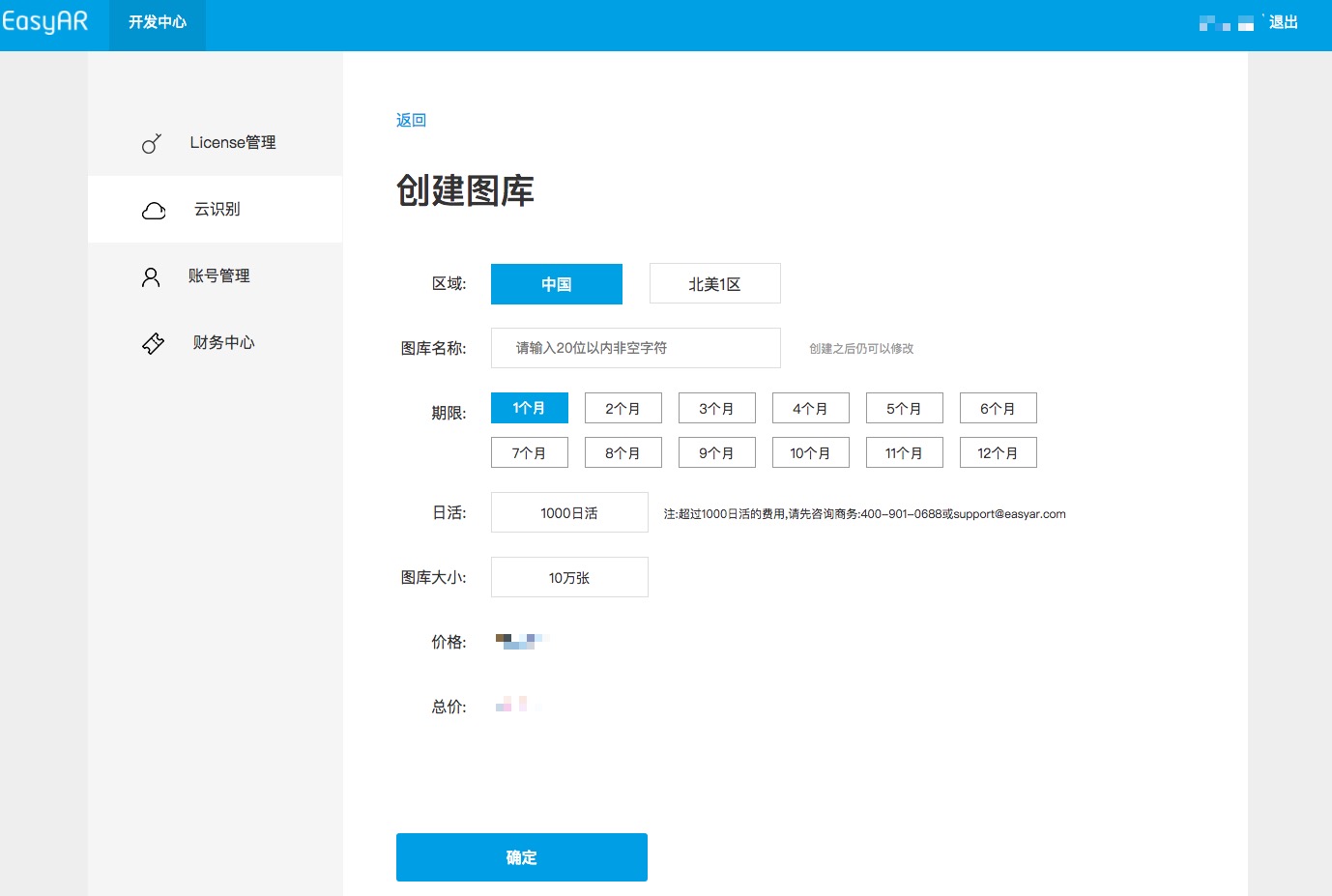Open the 开发中心 menu item
Image resolution: width=1332 pixels, height=896 pixels.
[x=157, y=26]
